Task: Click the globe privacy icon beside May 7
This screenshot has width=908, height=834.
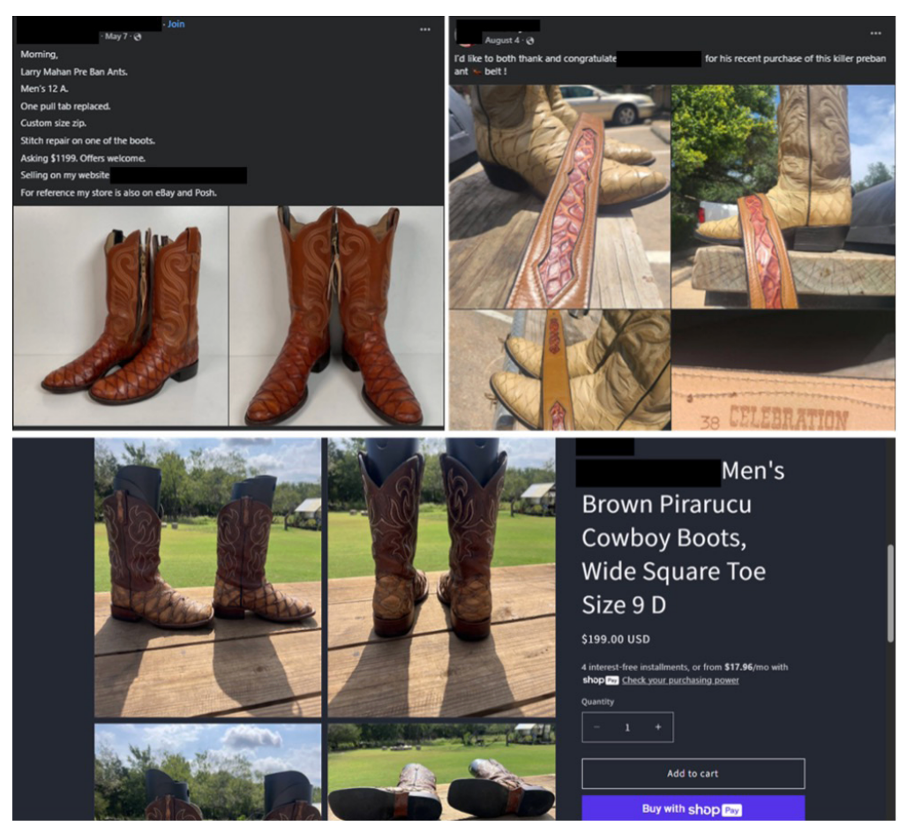Action: tap(138, 37)
